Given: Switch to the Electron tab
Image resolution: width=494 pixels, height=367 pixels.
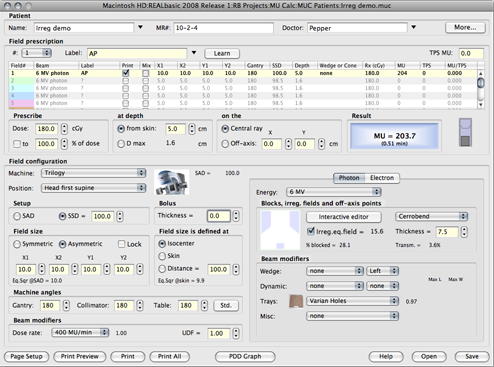Looking at the screenshot, I should click(382, 178).
